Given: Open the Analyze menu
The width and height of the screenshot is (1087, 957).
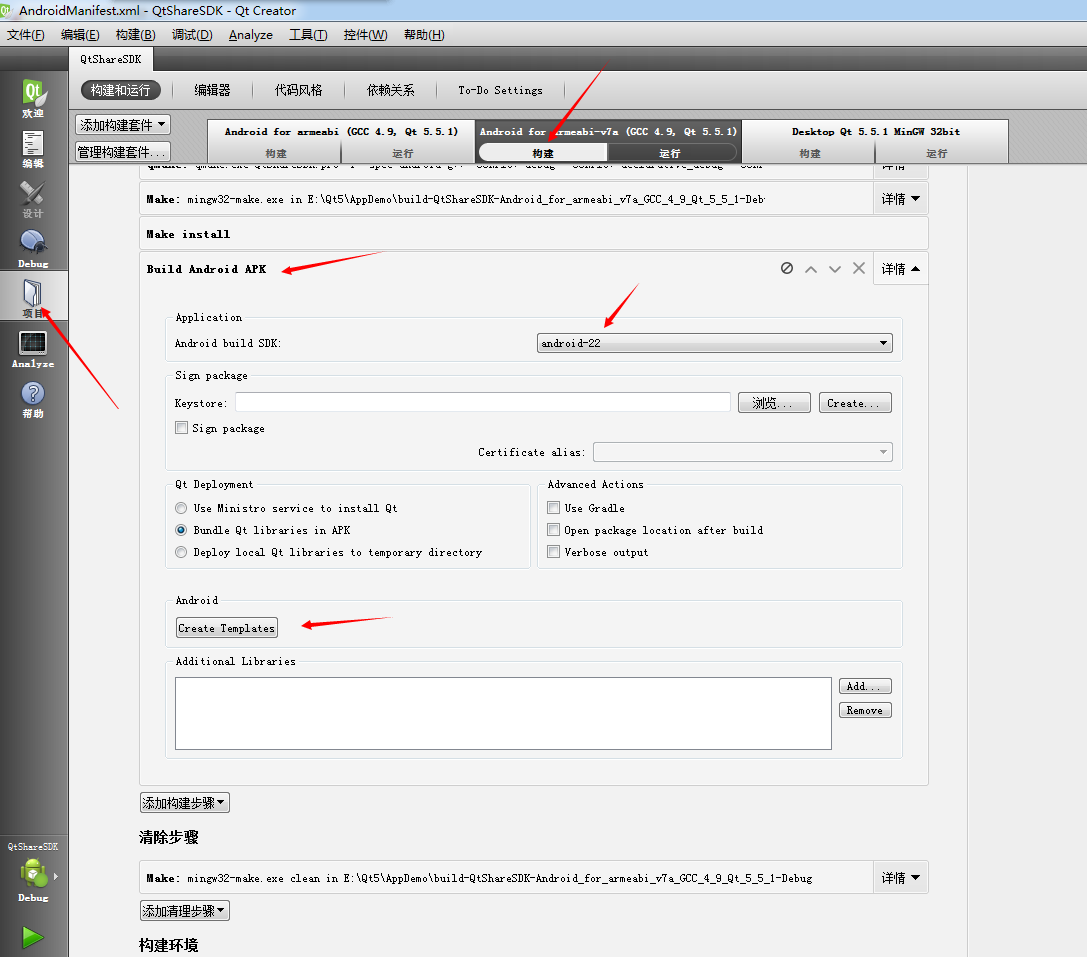Looking at the screenshot, I should tap(250, 35).
